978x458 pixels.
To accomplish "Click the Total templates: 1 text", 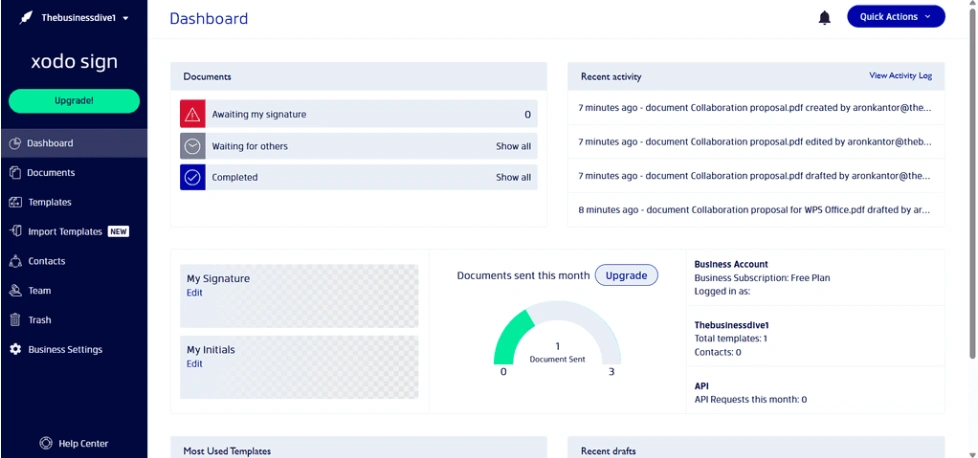I will click(730, 339).
